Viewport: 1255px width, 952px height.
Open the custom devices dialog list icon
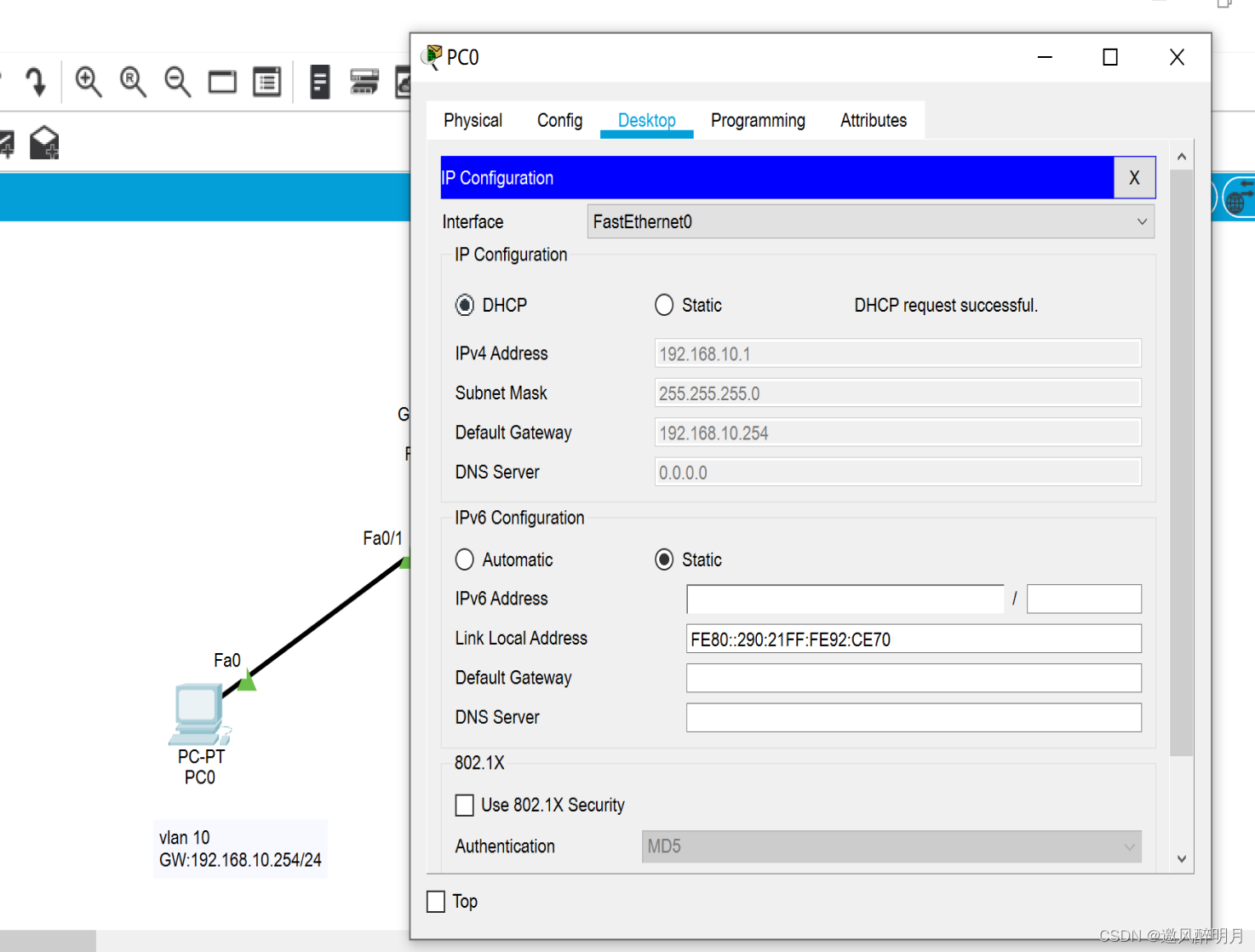click(266, 83)
